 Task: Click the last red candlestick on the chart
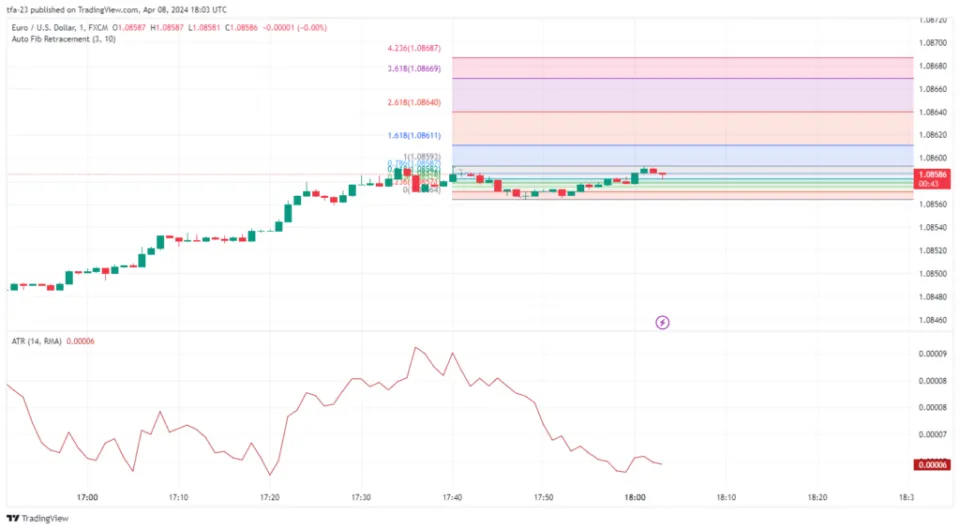662,174
